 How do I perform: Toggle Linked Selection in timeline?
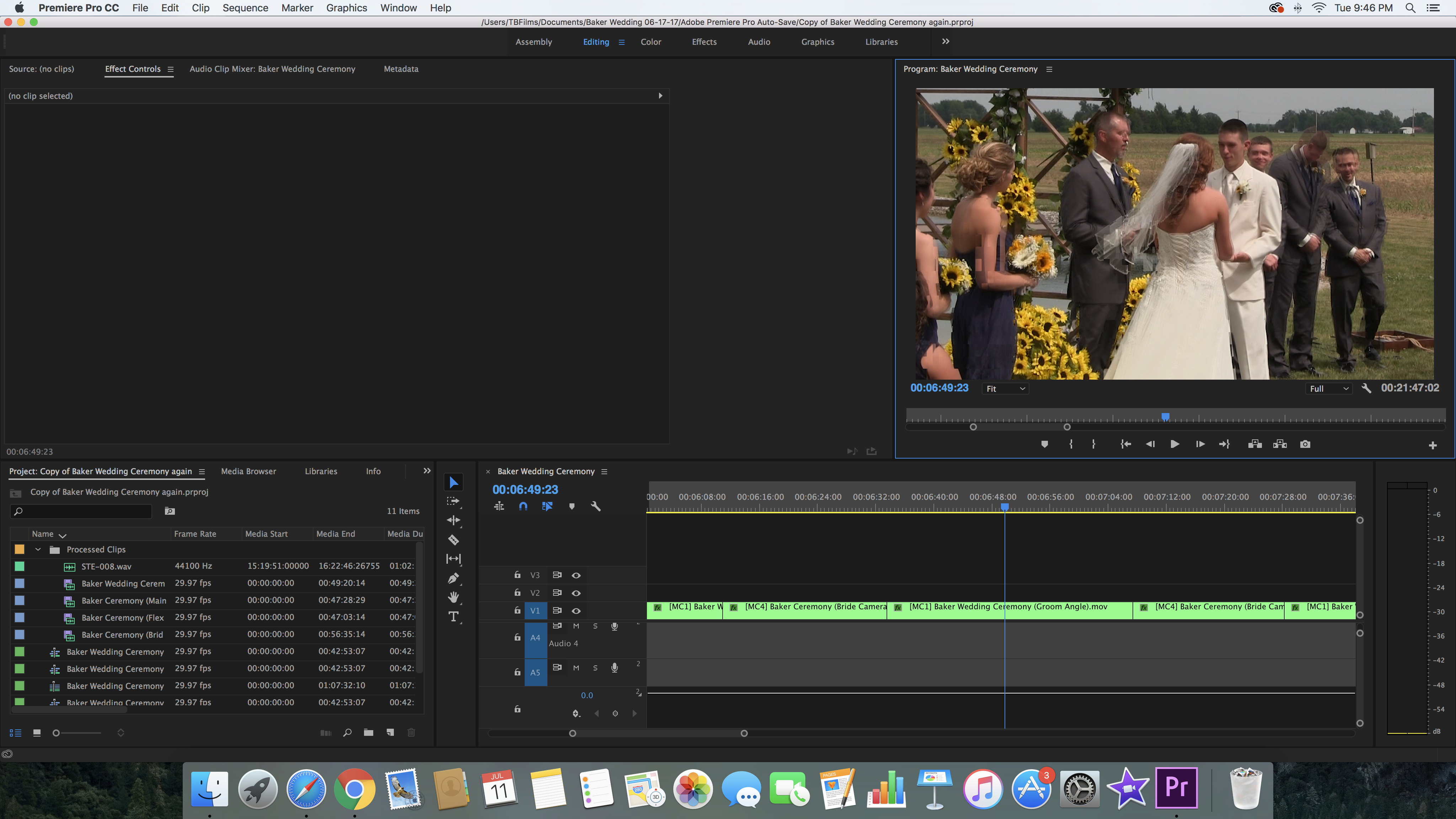pyautogui.click(x=547, y=507)
